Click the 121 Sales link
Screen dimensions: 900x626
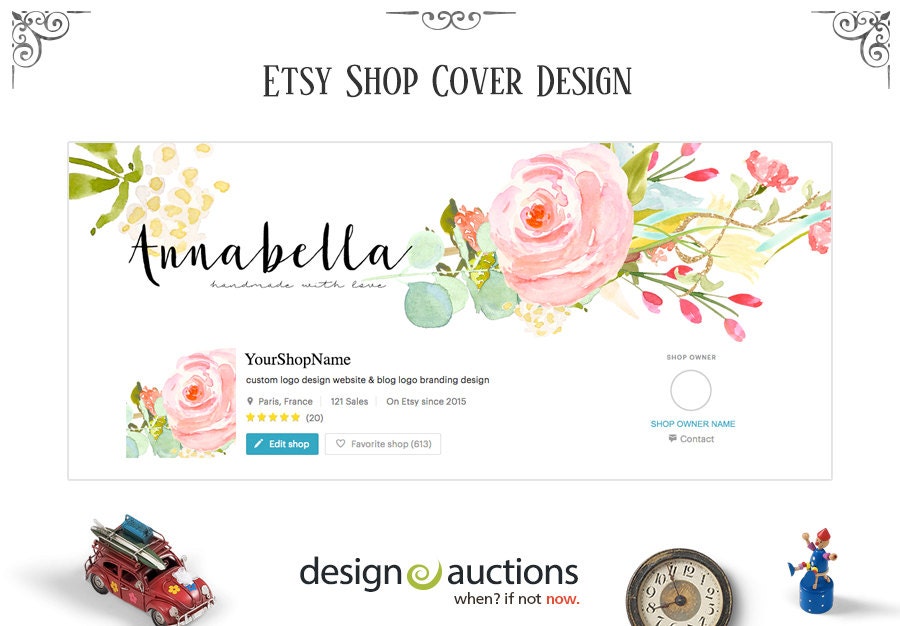(x=349, y=402)
